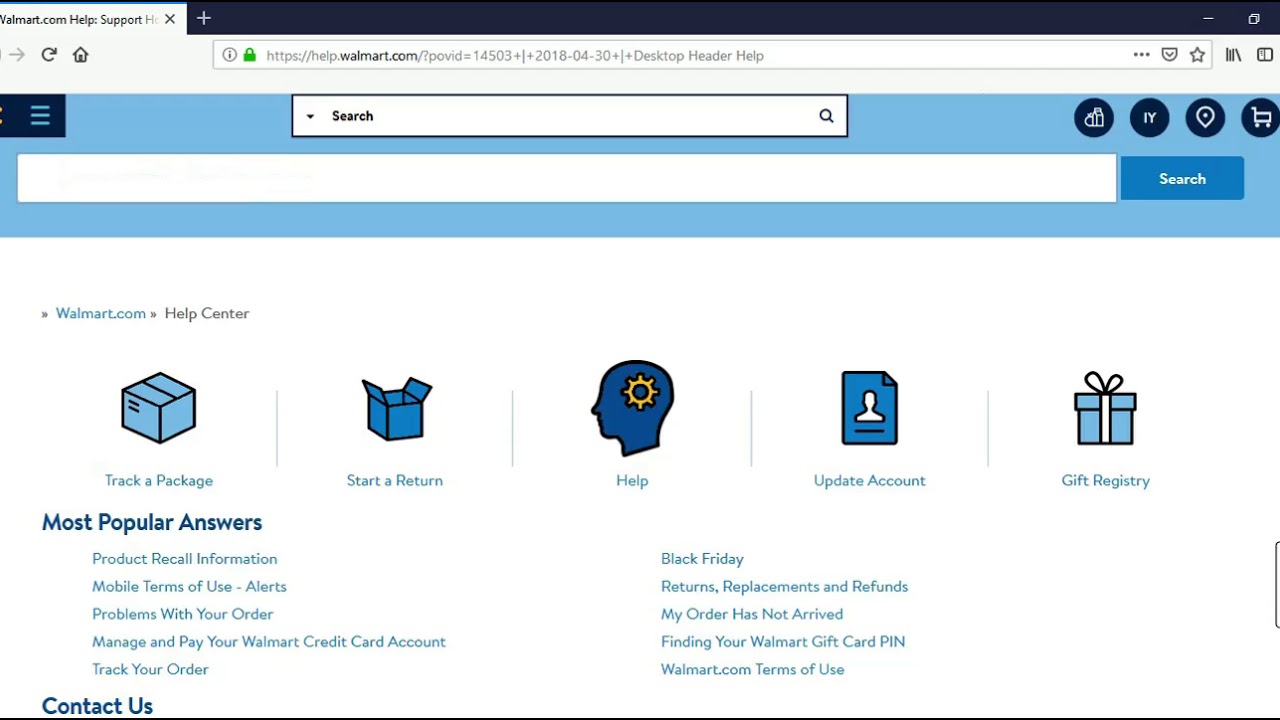The height and width of the screenshot is (720, 1280).
Task: Click the Contact Us heading
Action: (97, 706)
